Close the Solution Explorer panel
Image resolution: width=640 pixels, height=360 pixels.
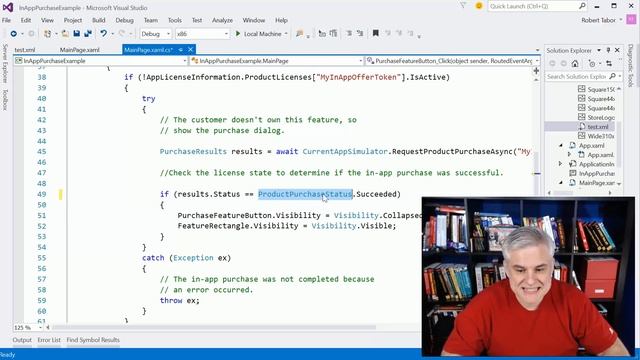click(617, 50)
